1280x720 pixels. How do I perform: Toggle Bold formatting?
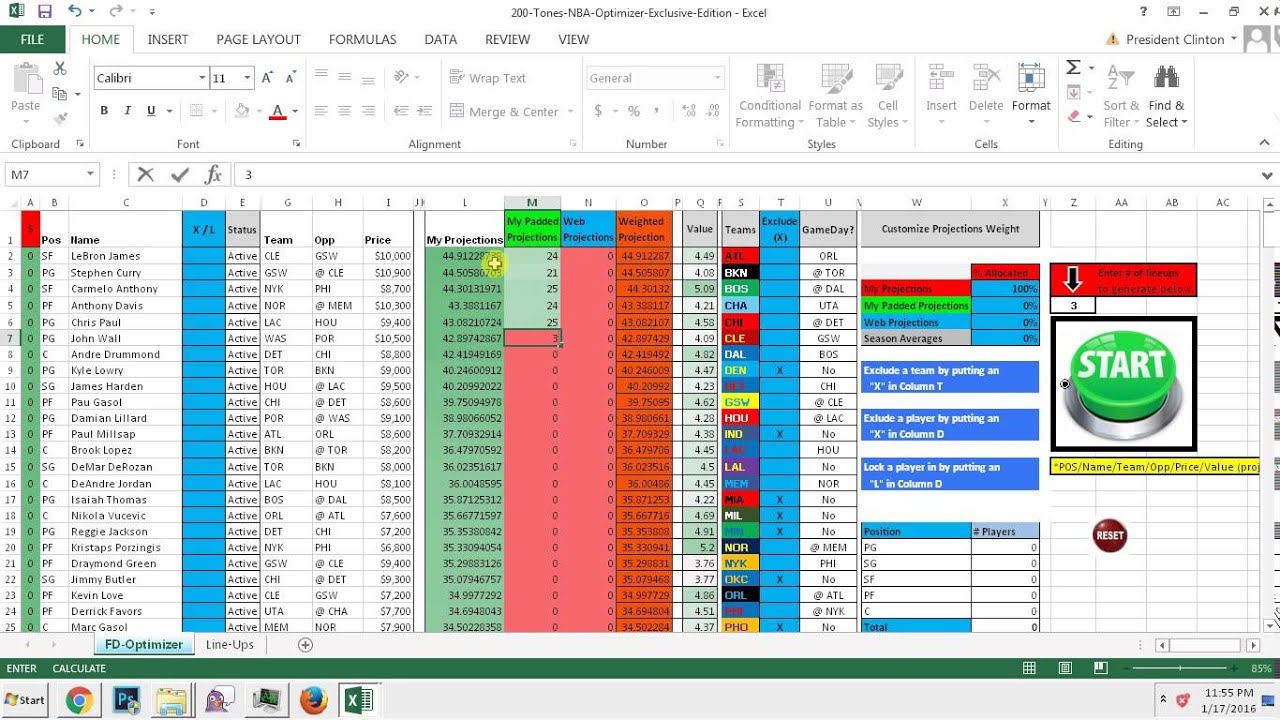[103, 111]
